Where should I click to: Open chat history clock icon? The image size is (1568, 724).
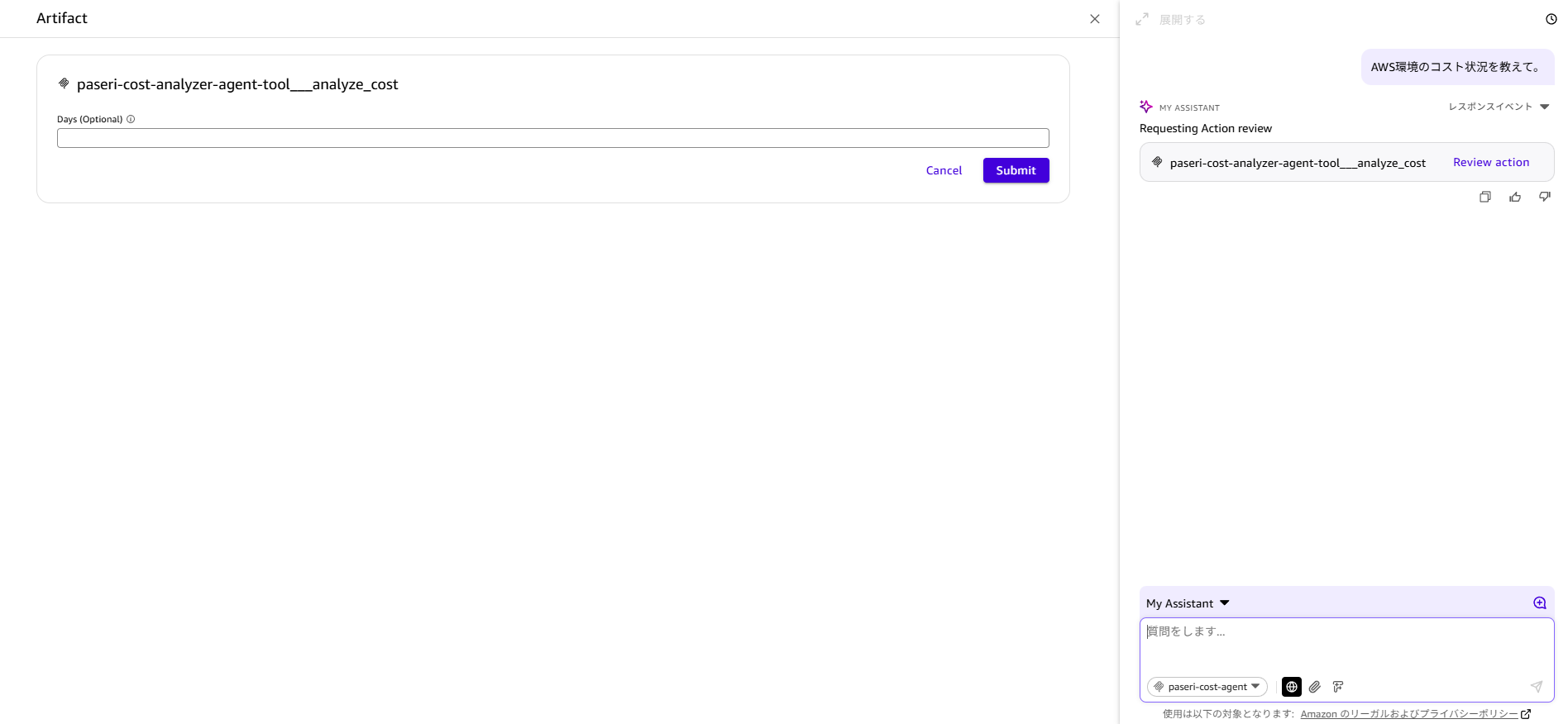[x=1551, y=19]
